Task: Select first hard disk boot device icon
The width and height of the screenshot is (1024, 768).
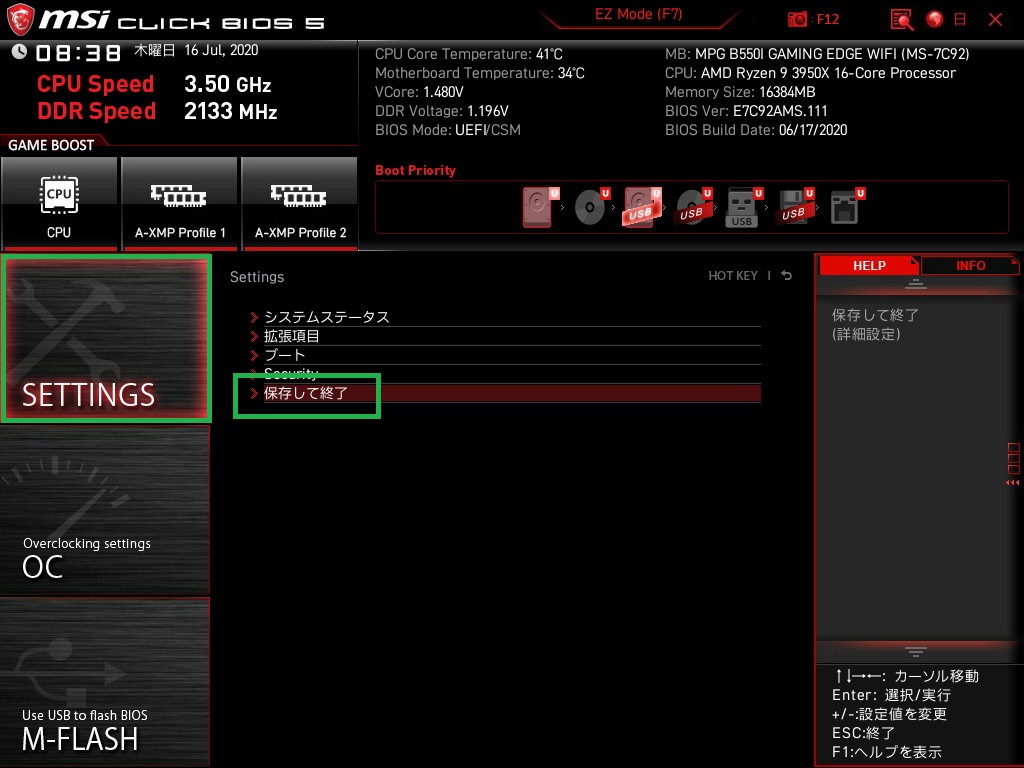Action: pyautogui.click(x=541, y=207)
